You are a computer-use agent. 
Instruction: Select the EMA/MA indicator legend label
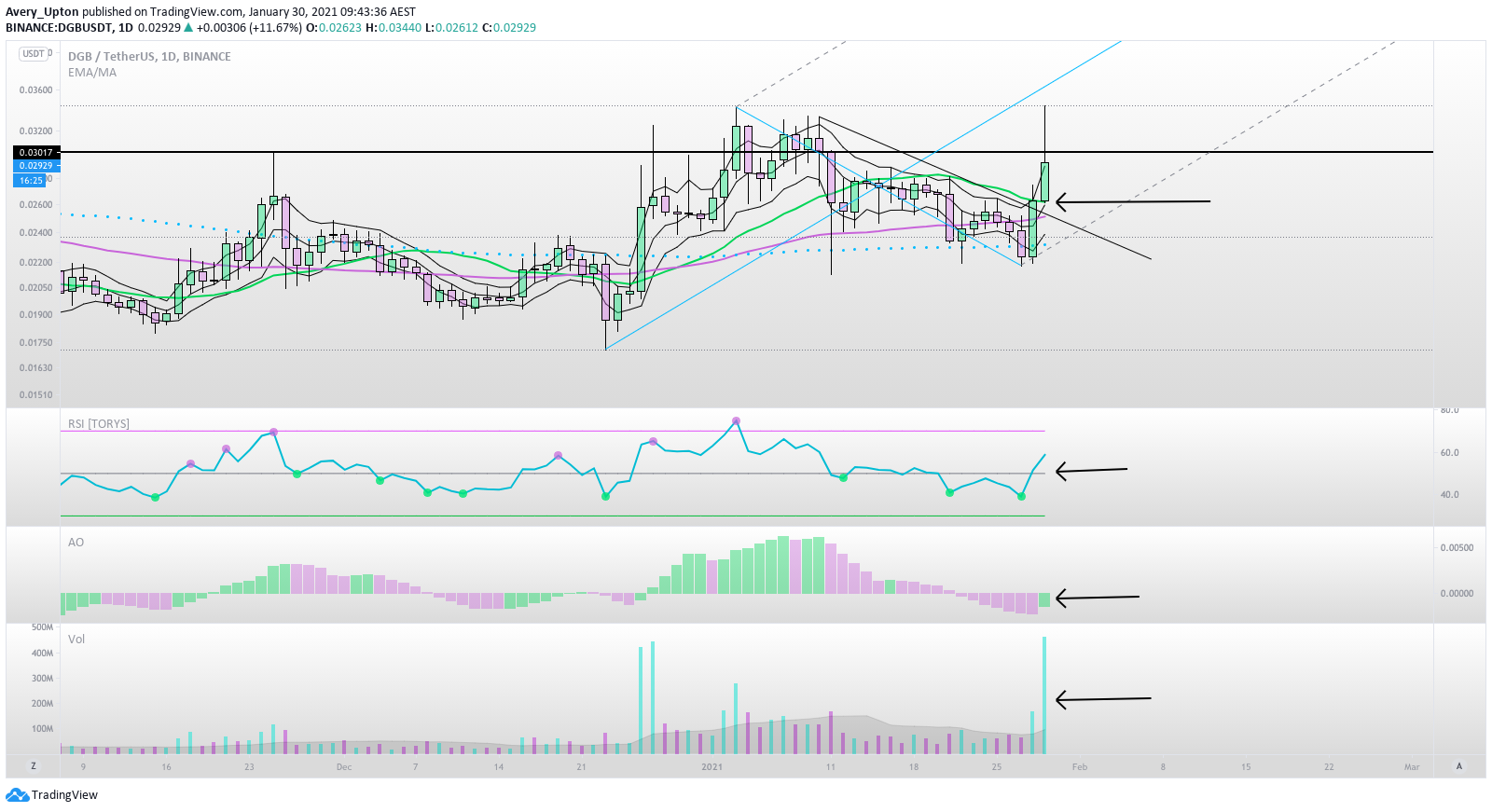92,72
